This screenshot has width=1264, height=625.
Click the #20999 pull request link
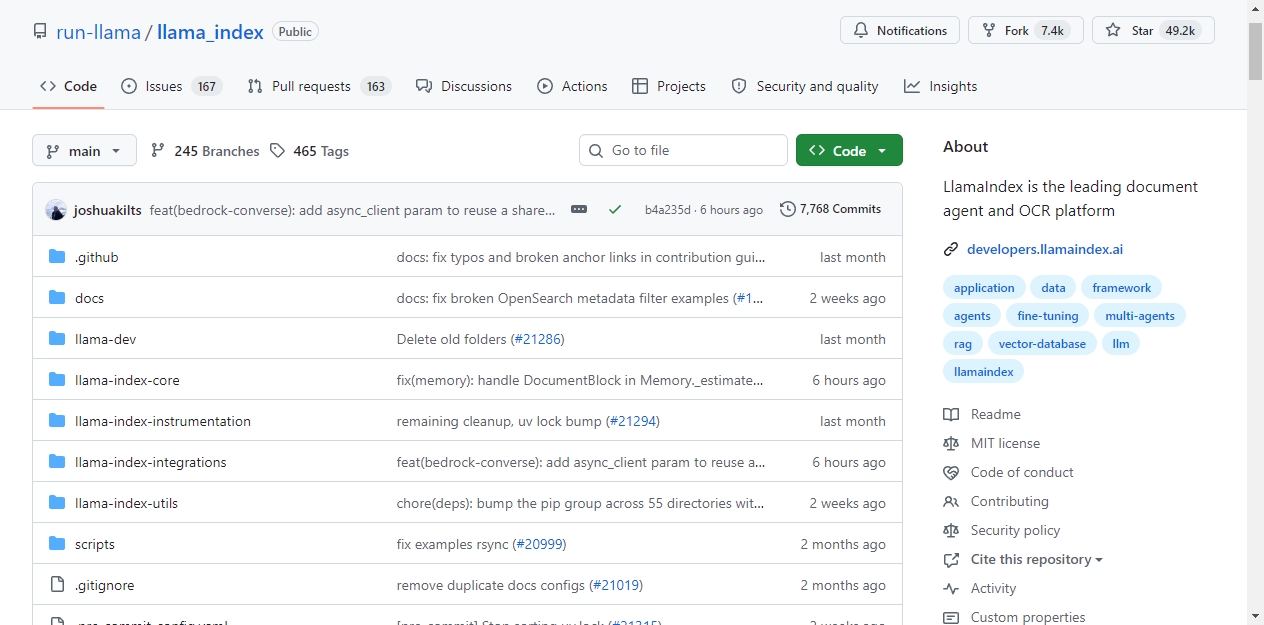540,544
